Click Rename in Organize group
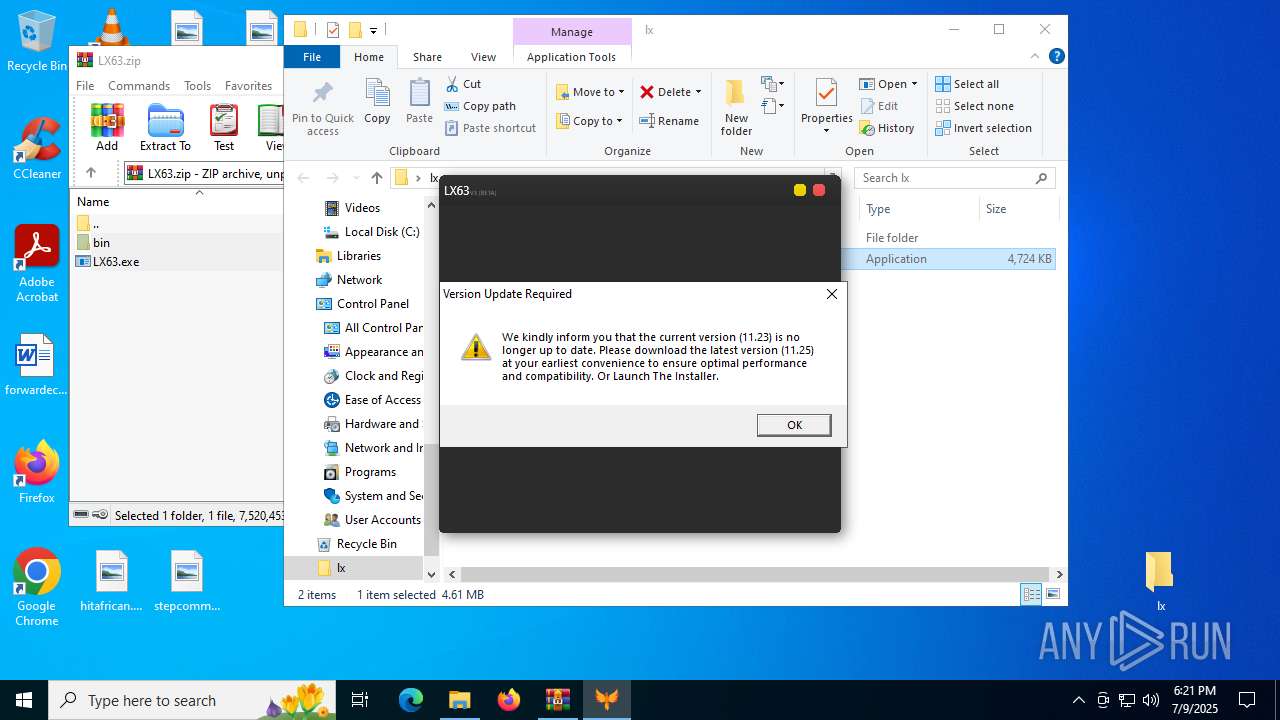The width and height of the screenshot is (1280, 720). pos(669,121)
